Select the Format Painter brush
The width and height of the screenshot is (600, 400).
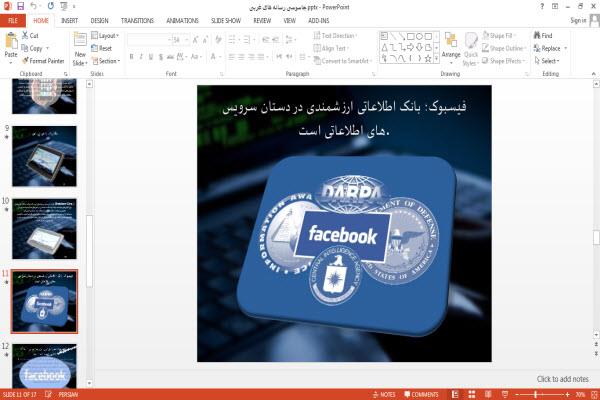[26, 61]
